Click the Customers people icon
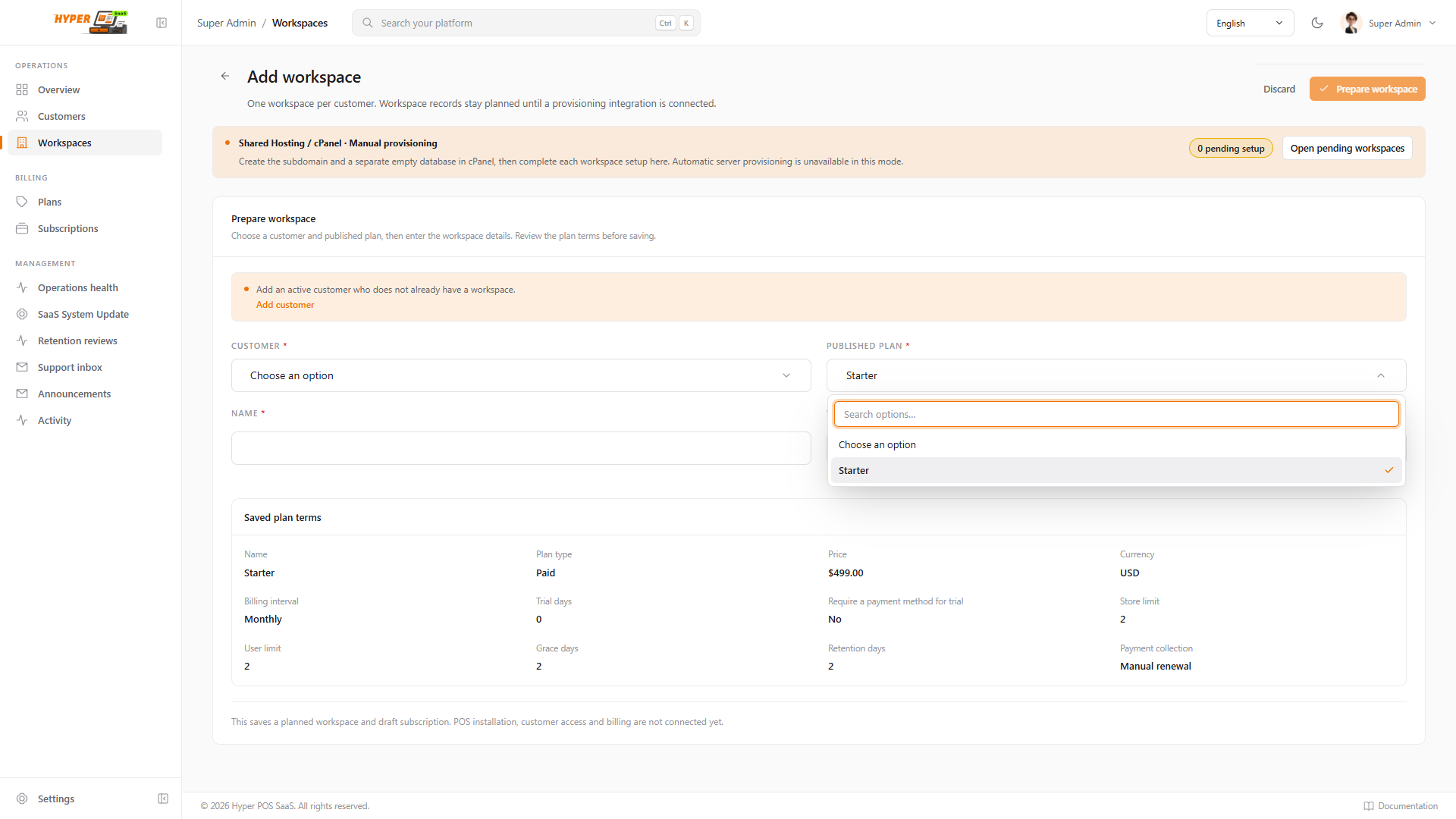Viewport: 1456px width, 819px height. click(22, 116)
